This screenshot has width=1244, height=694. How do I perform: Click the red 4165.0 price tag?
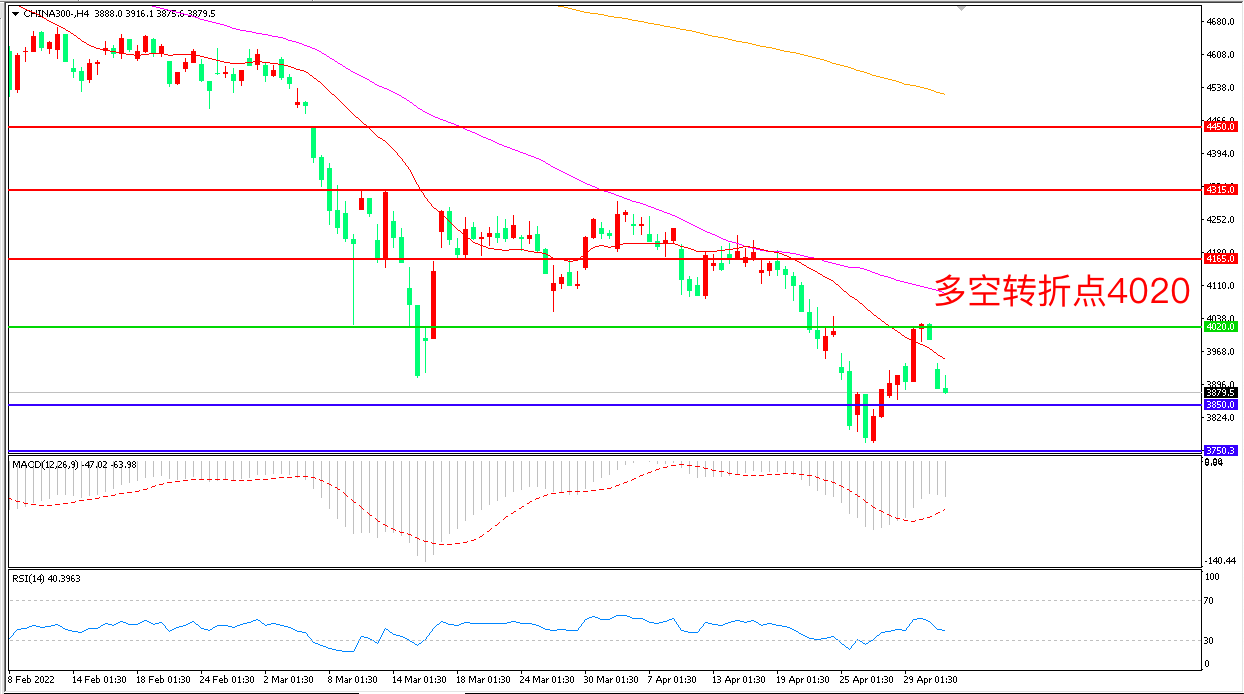coord(1221,258)
